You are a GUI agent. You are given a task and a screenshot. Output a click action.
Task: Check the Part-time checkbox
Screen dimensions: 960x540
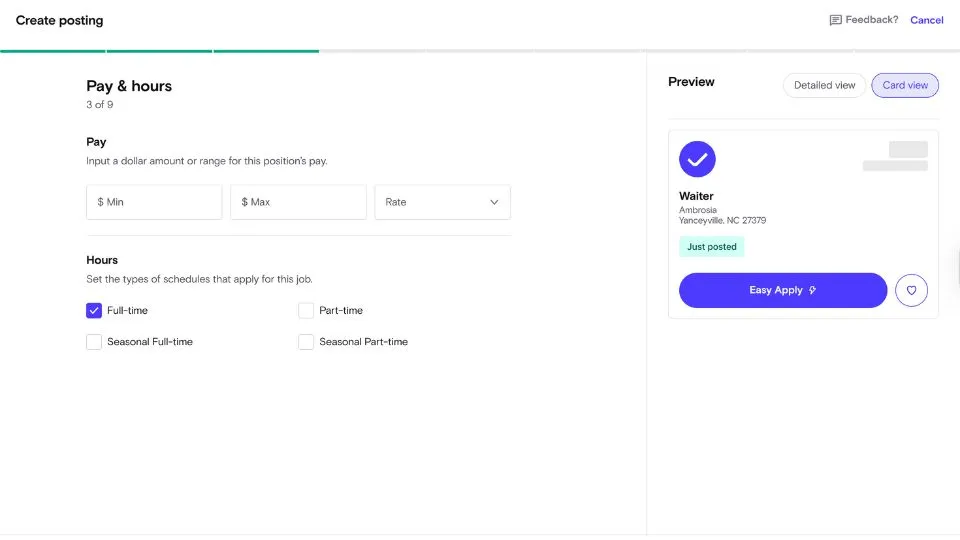pos(306,310)
